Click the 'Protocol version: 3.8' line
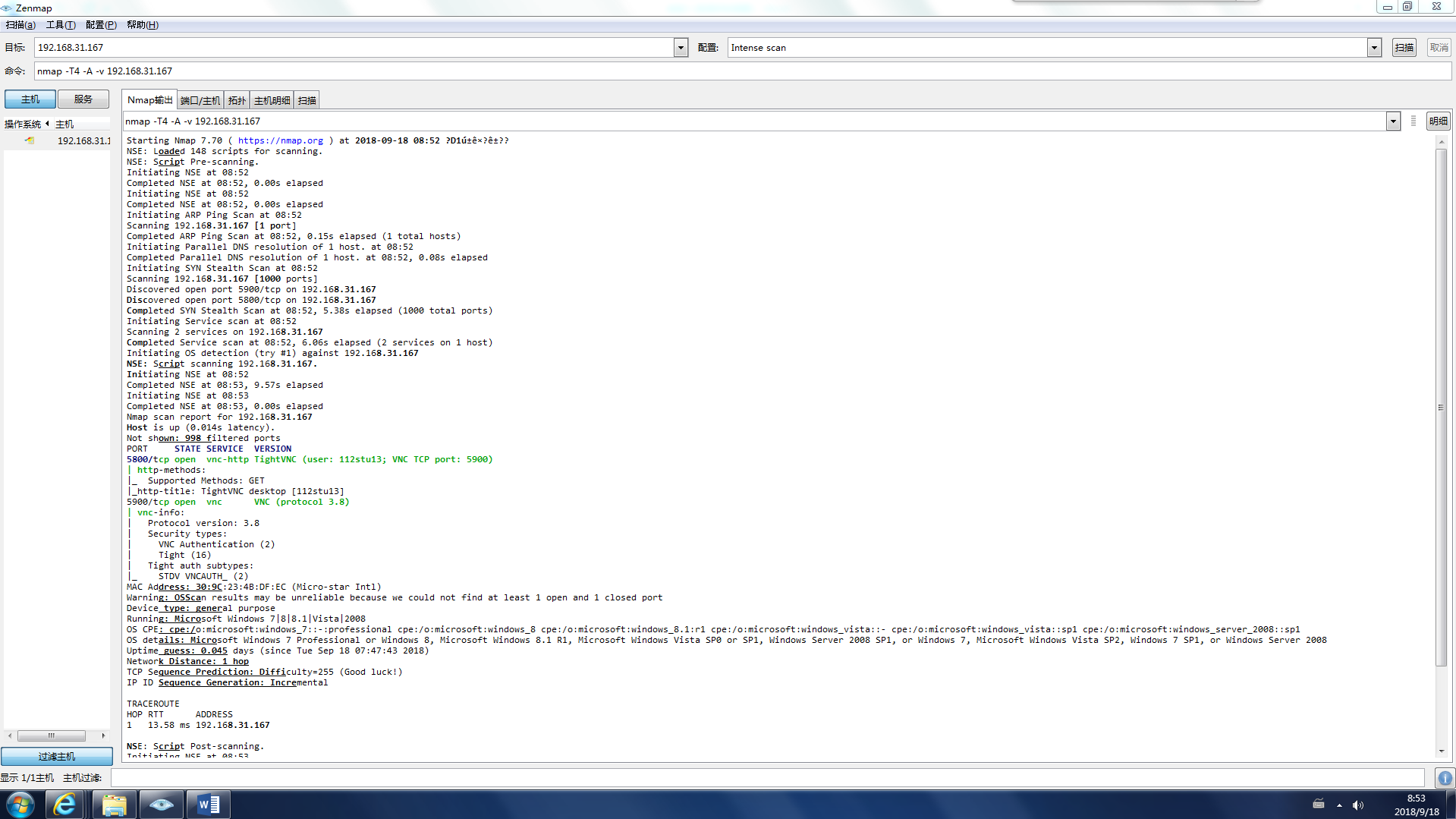The width and height of the screenshot is (1456, 819). coord(203,523)
